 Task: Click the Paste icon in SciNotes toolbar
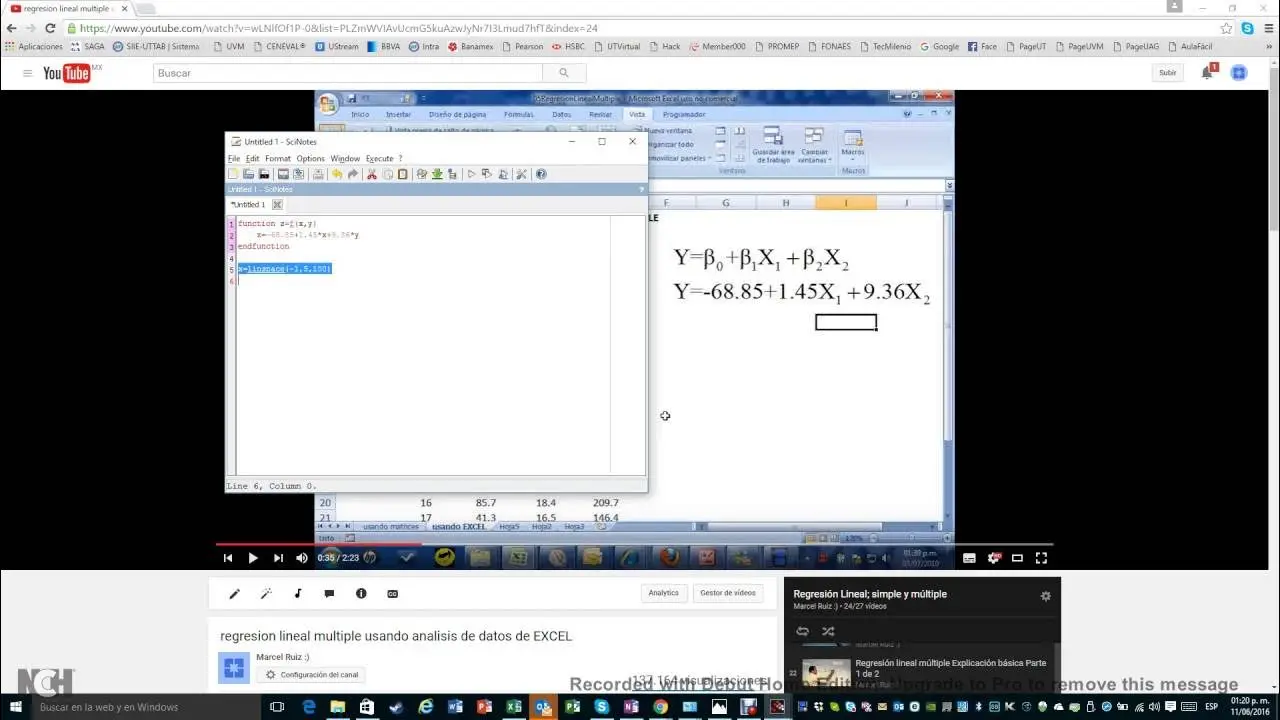(402, 174)
